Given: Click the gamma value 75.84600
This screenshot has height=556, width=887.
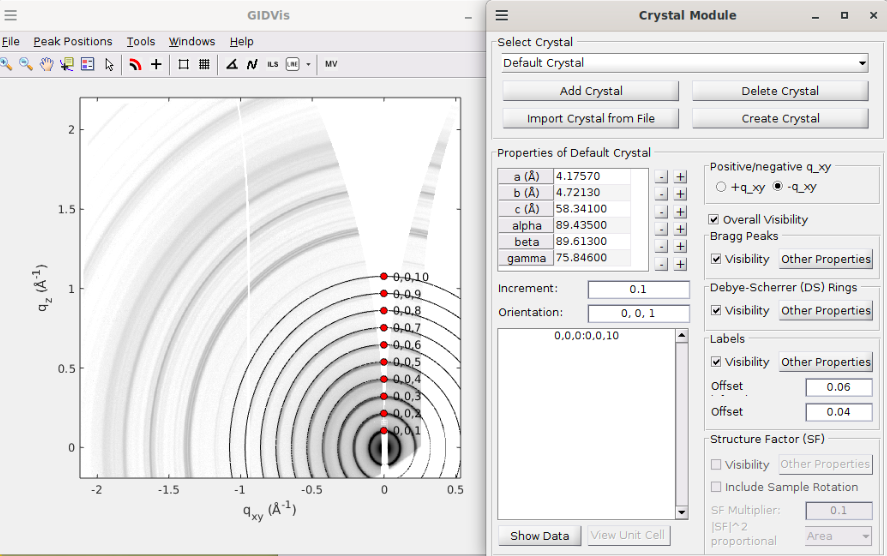Looking at the screenshot, I should (x=592, y=257).
